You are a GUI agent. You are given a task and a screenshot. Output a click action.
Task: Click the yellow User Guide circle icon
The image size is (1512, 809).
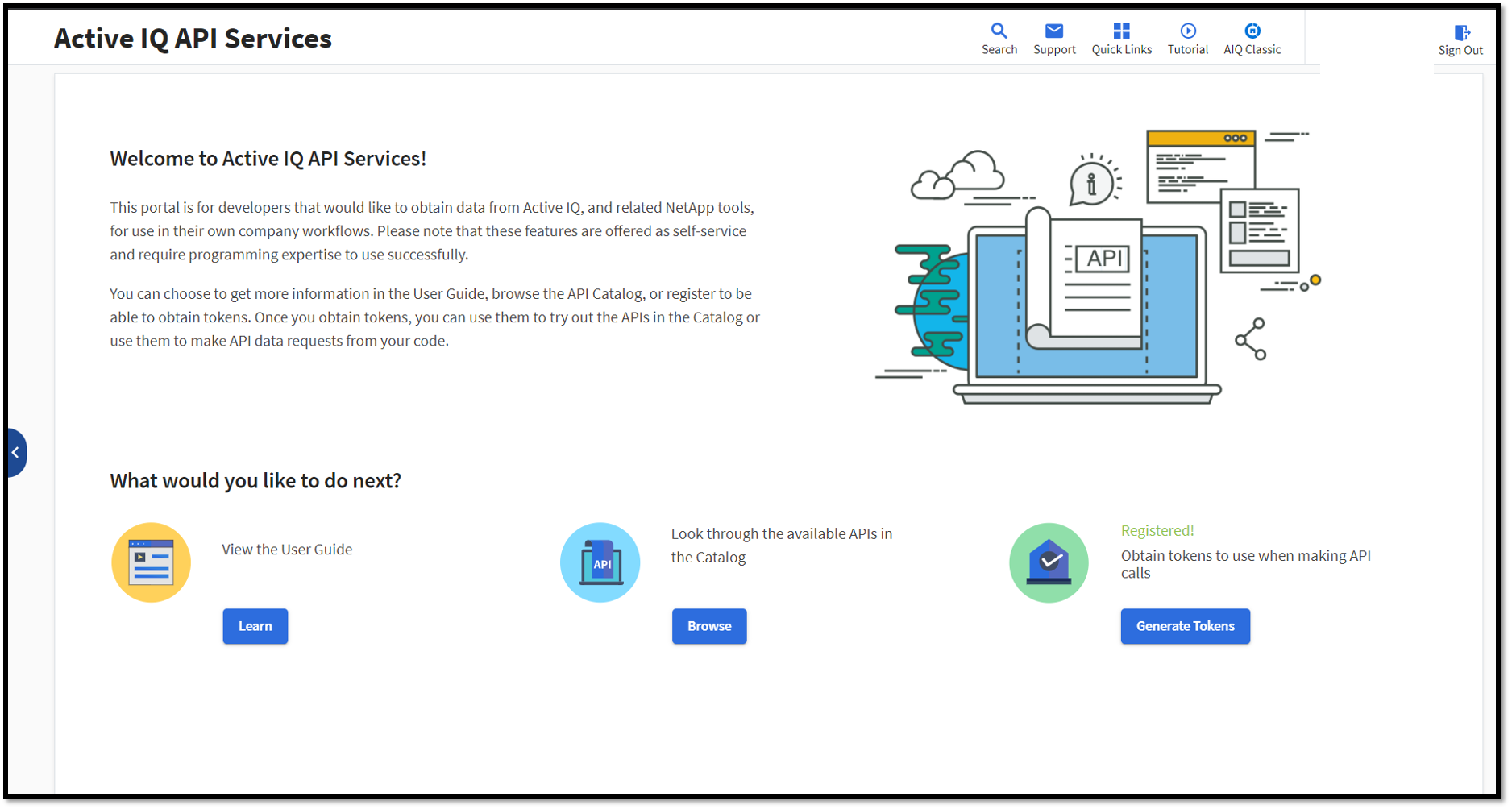pyautogui.click(x=151, y=562)
